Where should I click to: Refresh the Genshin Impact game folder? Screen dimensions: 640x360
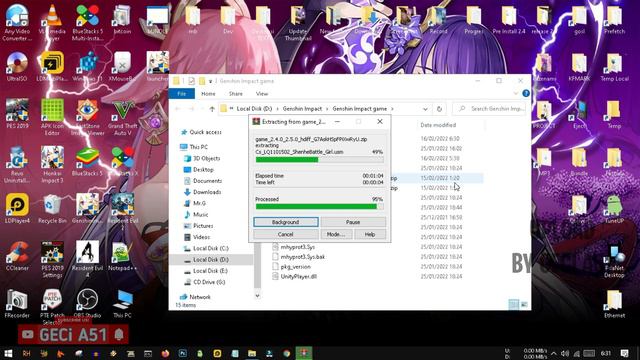coord(439,109)
